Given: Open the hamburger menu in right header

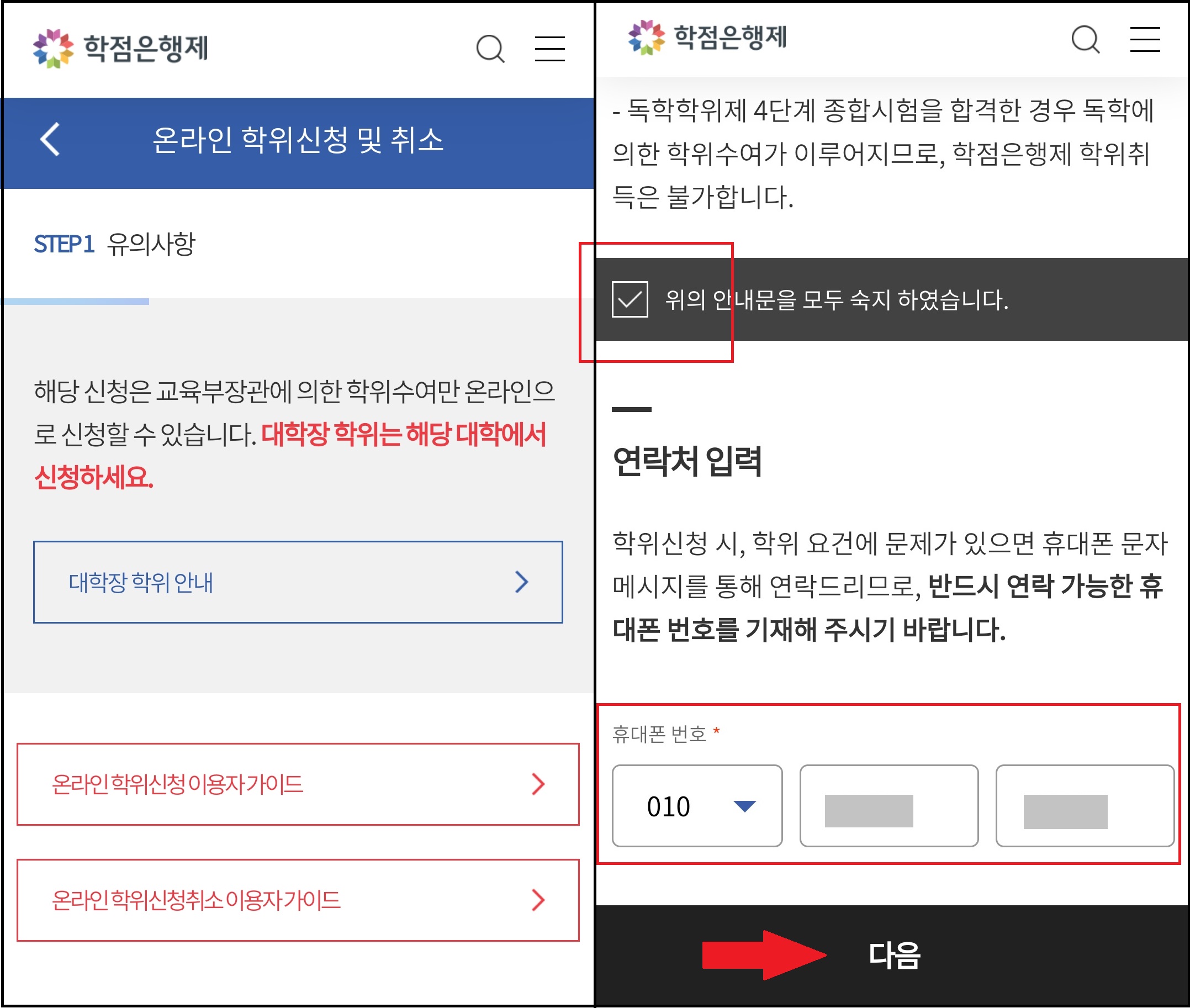Looking at the screenshot, I should (1144, 40).
